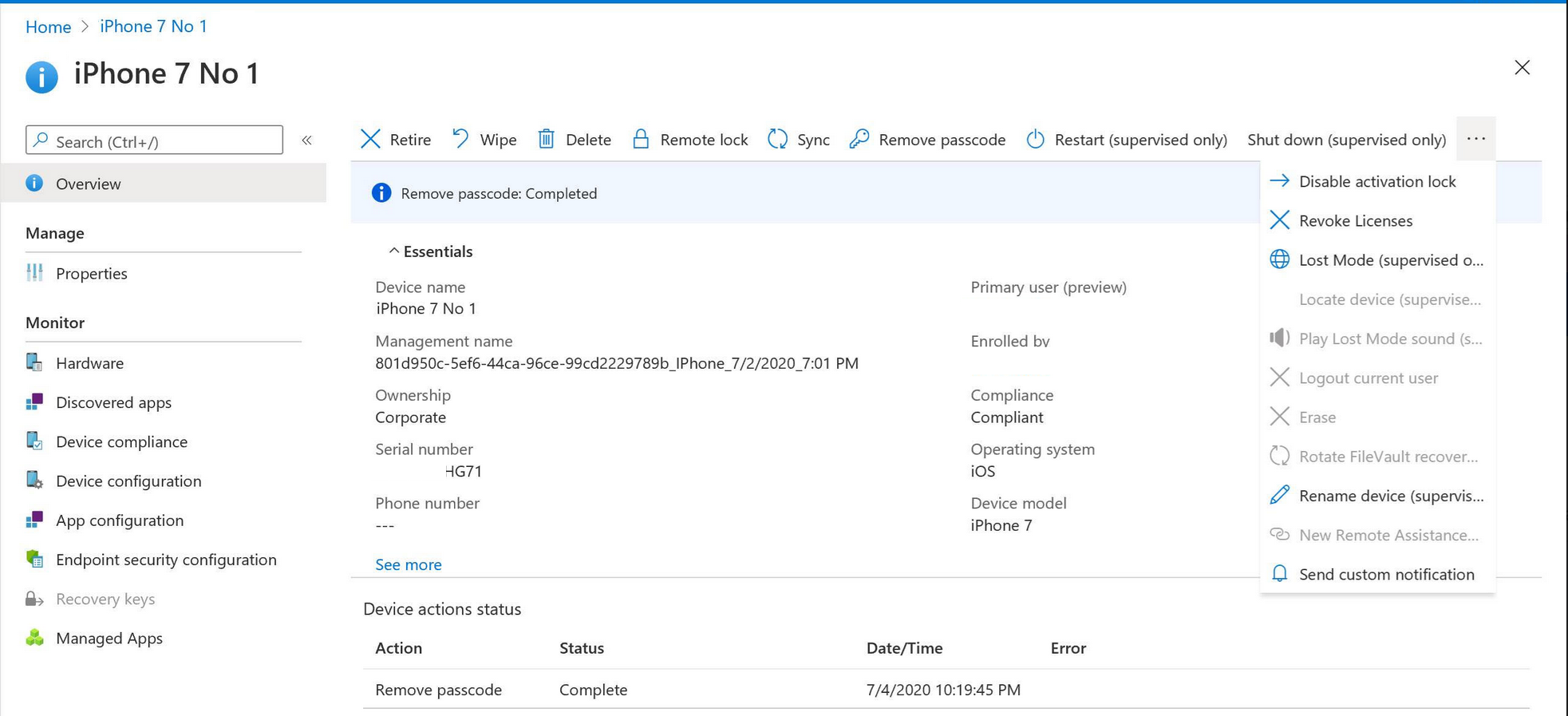The width and height of the screenshot is (1568, 716).
Task: Select Revoke Licenses menu entry
Action: tap(1377, 220)
